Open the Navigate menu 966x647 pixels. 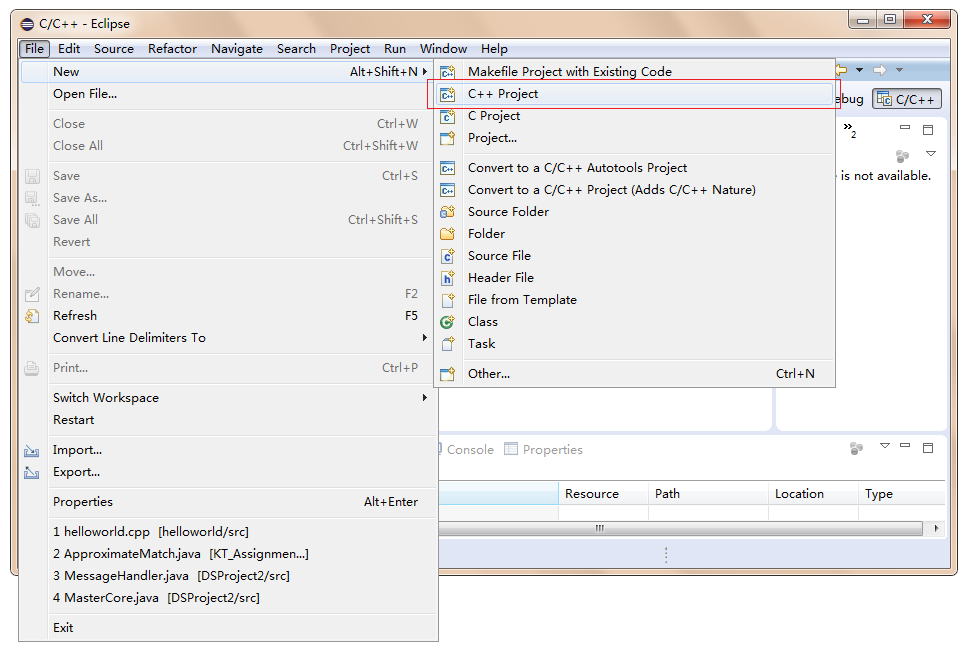point(237,49)
